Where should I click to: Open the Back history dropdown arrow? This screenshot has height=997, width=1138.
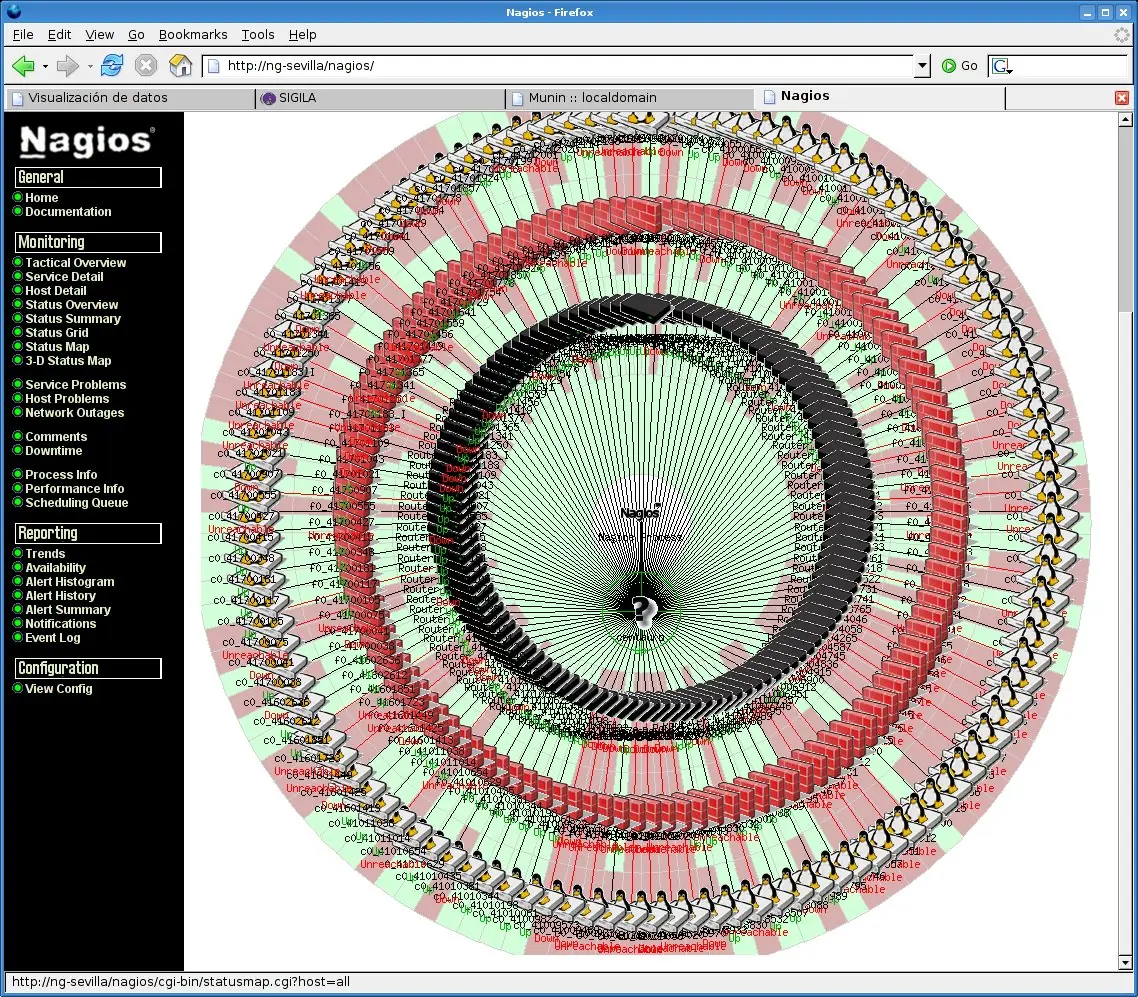[x=45, y=66]
